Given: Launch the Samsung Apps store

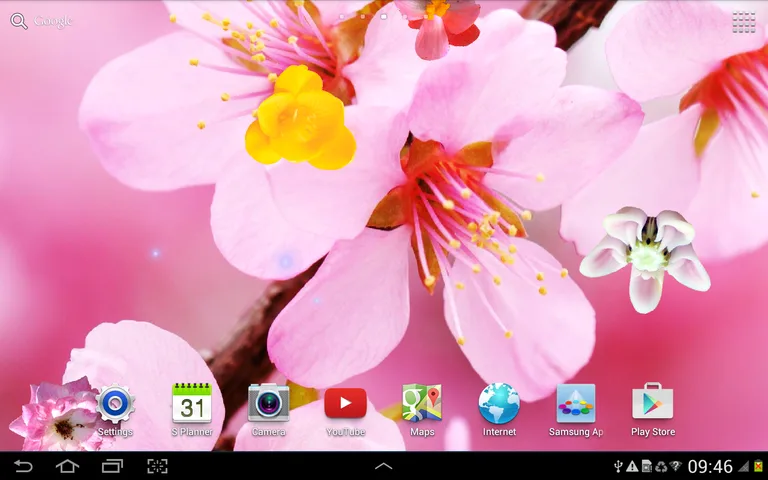Looking at the screenshot, I should pos(576,410).
